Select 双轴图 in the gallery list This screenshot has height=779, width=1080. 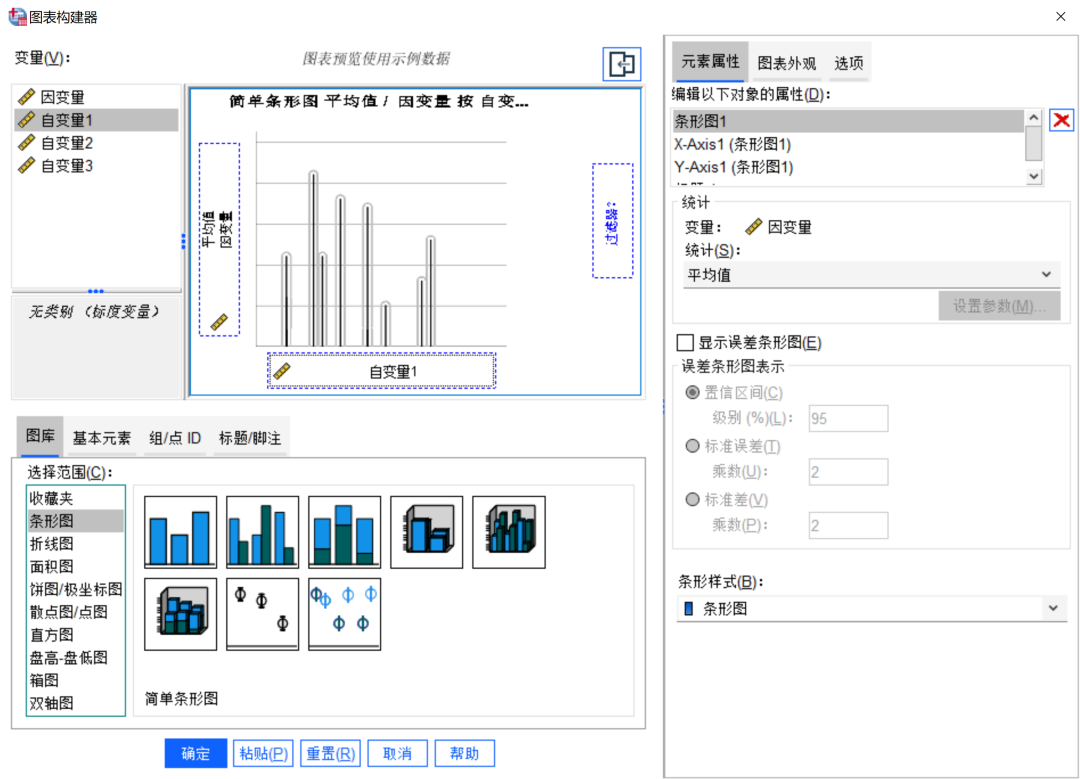click(76, 703)
